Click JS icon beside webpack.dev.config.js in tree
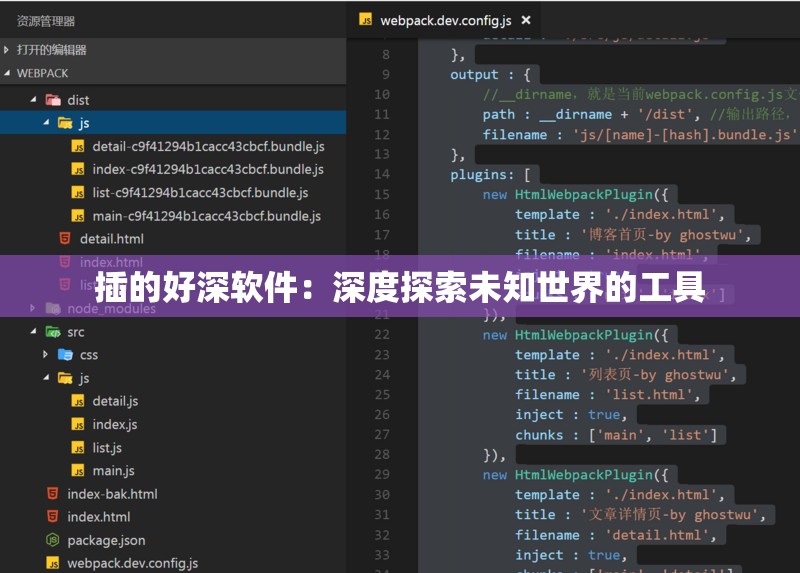The height and width of the screenshot is (573, 800). (x=53, y=563)
